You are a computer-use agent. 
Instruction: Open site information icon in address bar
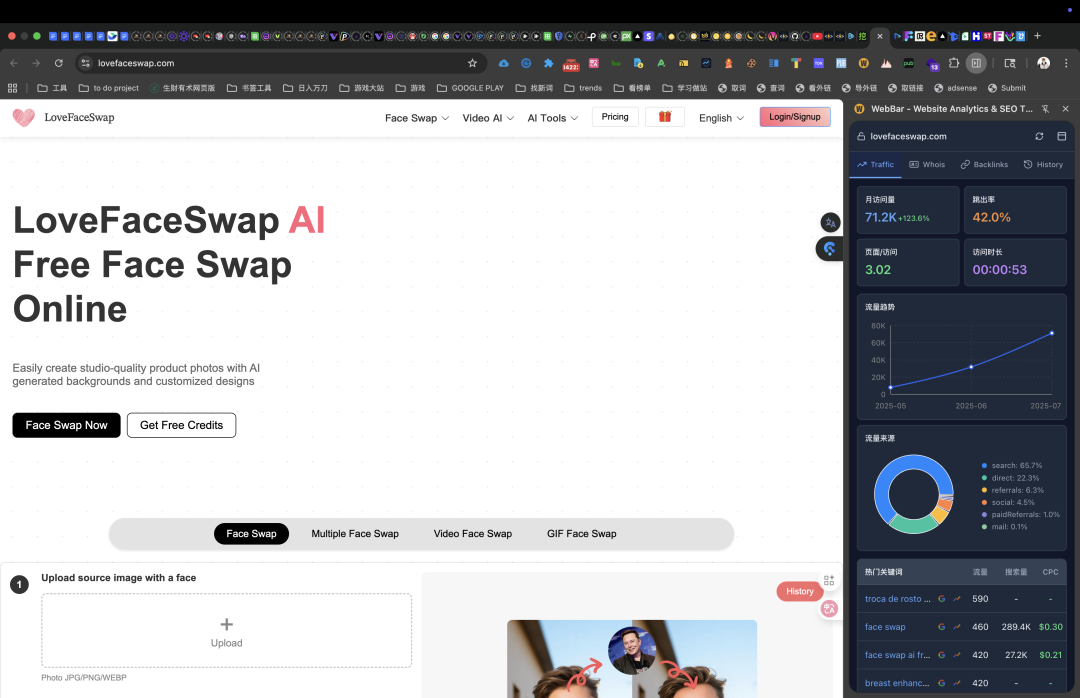point(85,63)
